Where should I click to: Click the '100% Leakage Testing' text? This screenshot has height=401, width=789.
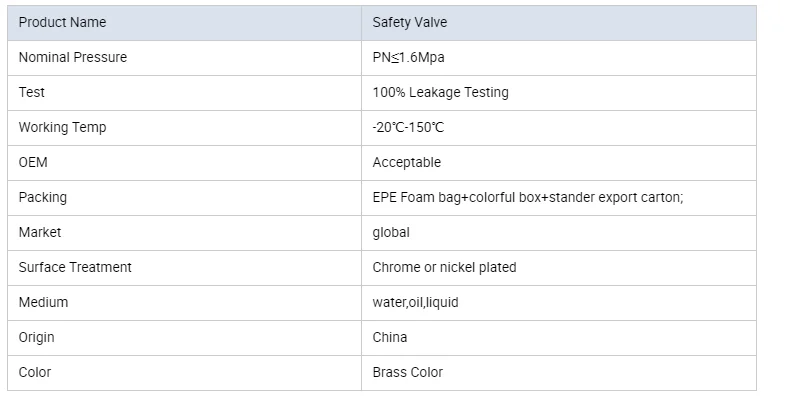[x=440, y=92]
